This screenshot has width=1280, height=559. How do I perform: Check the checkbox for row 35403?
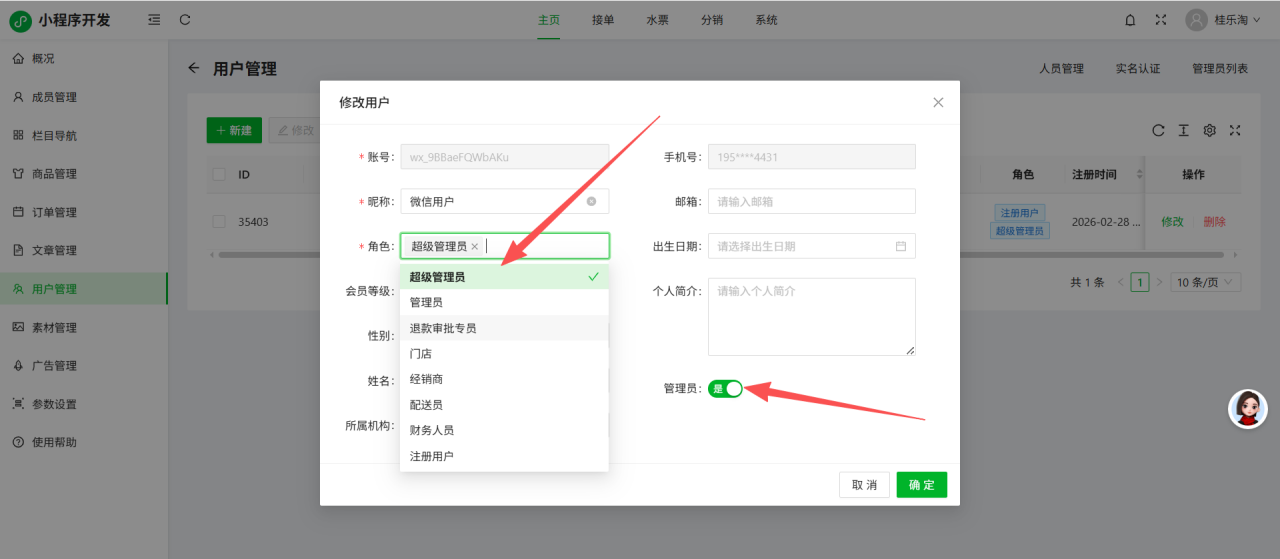(x=219, y=222)
